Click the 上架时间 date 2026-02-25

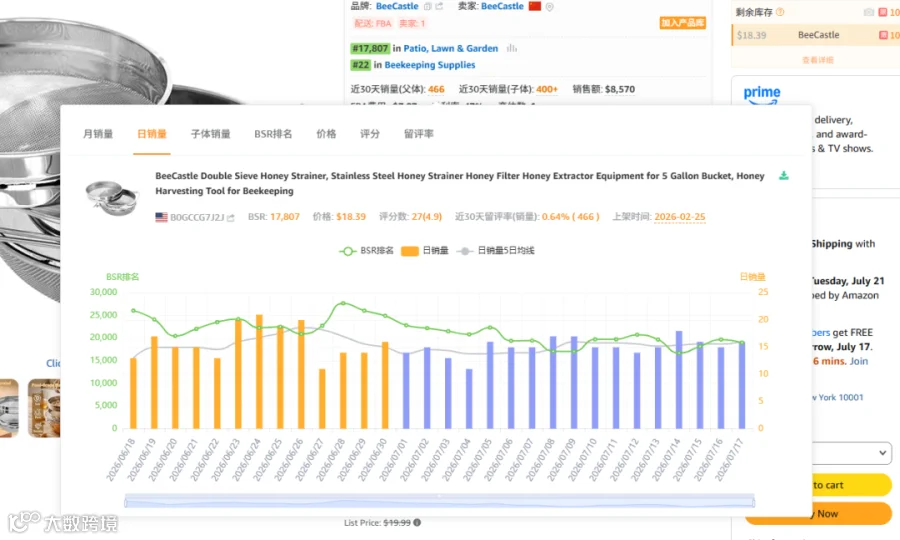click(680, 217)
